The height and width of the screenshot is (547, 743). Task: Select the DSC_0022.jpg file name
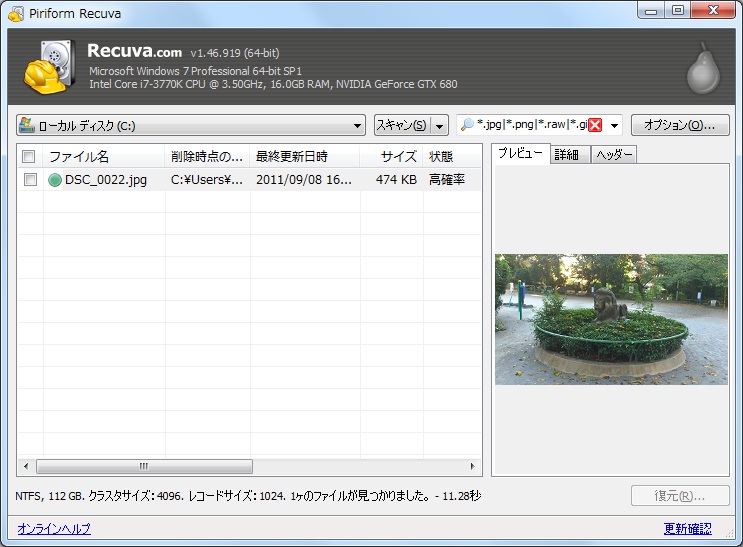[x=106, y=180]
